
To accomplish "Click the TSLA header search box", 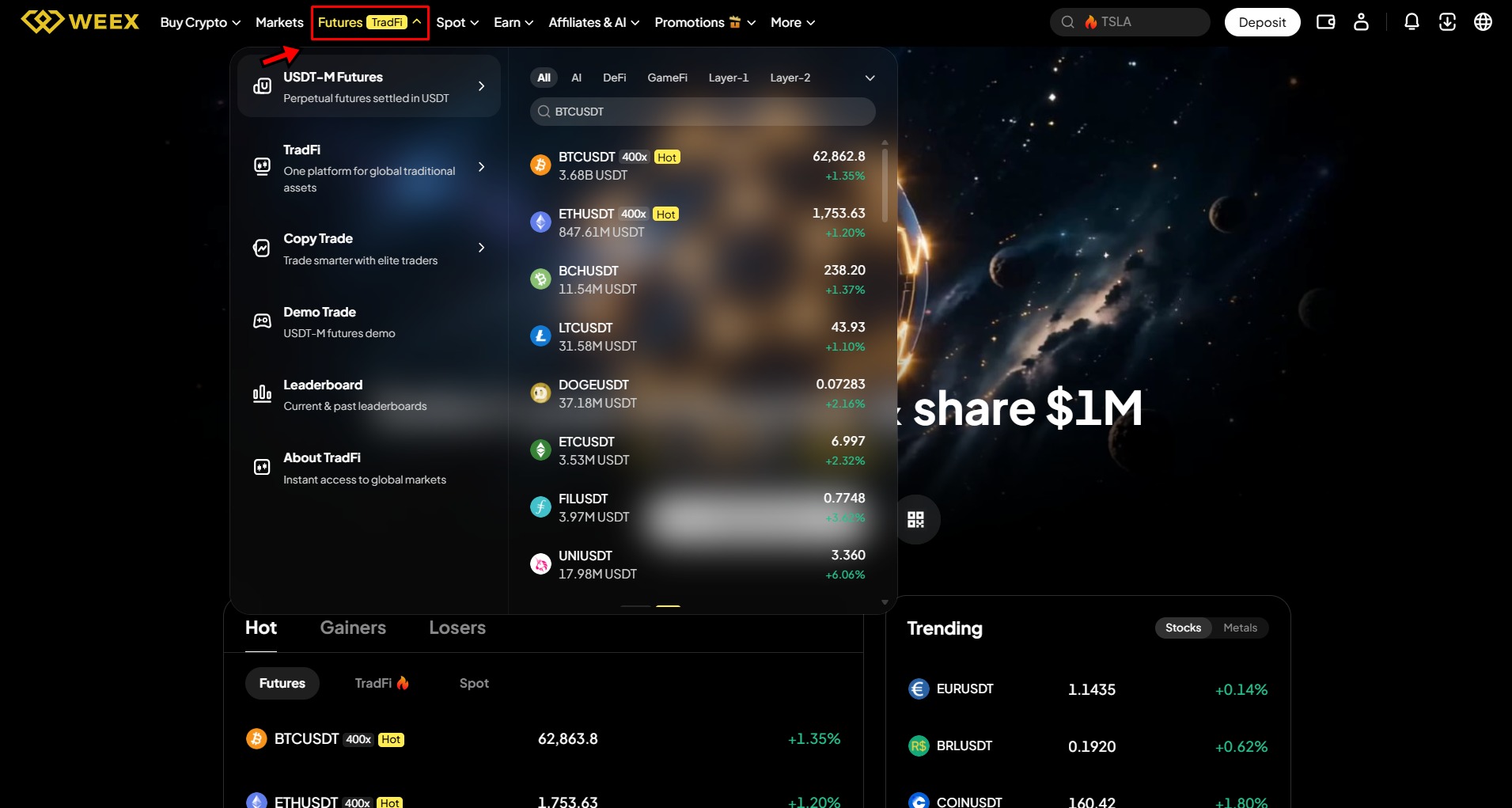I will [x=1130, y=22].
